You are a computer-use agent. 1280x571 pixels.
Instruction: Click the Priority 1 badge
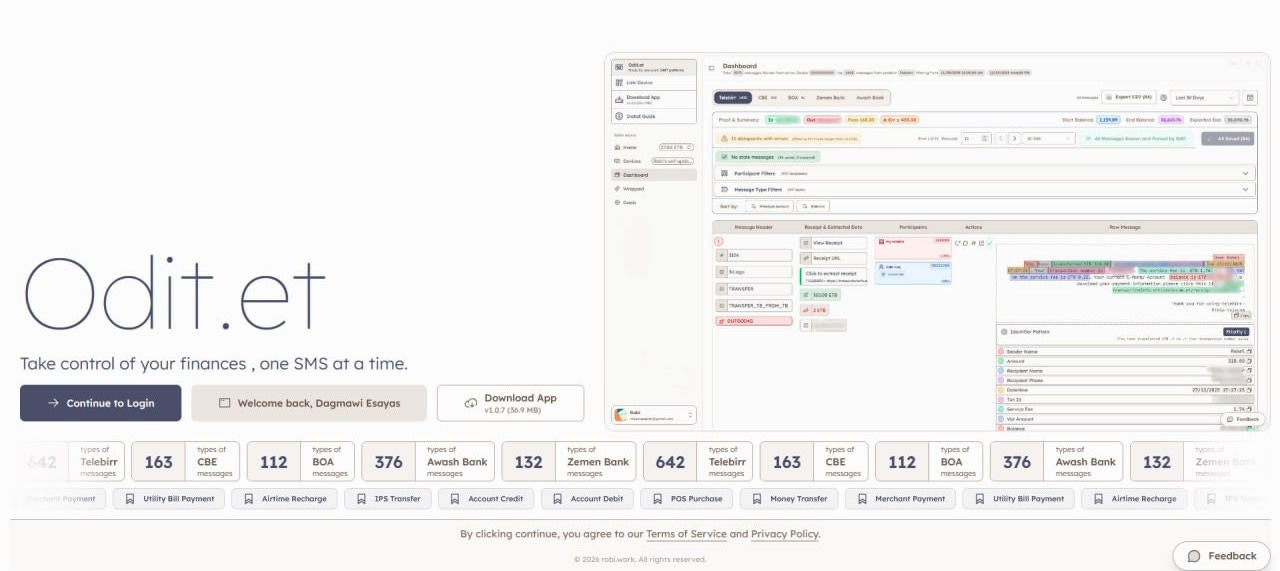(1236, 331)
